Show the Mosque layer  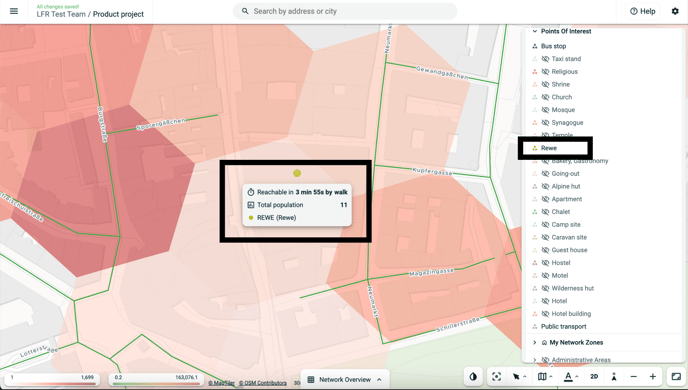tap(545, 110)
